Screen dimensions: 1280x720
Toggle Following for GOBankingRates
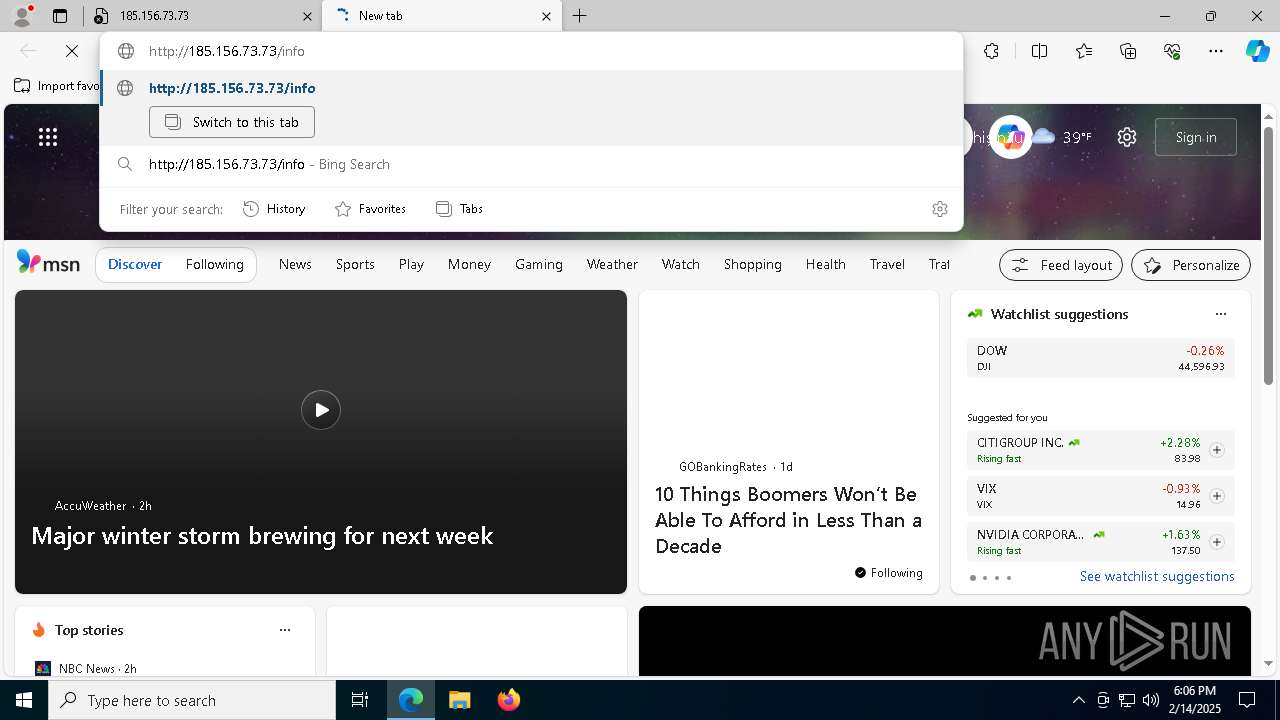[888, 573]
